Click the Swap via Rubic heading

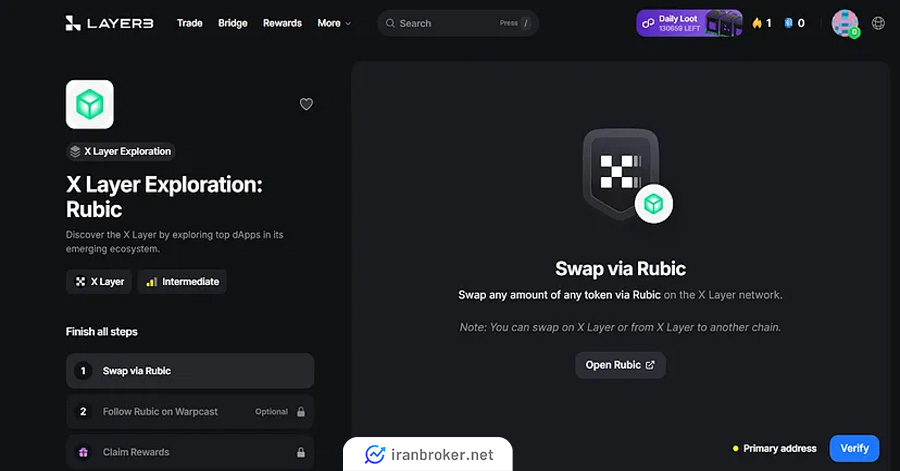pyautogui.click(x=620, y=268)
